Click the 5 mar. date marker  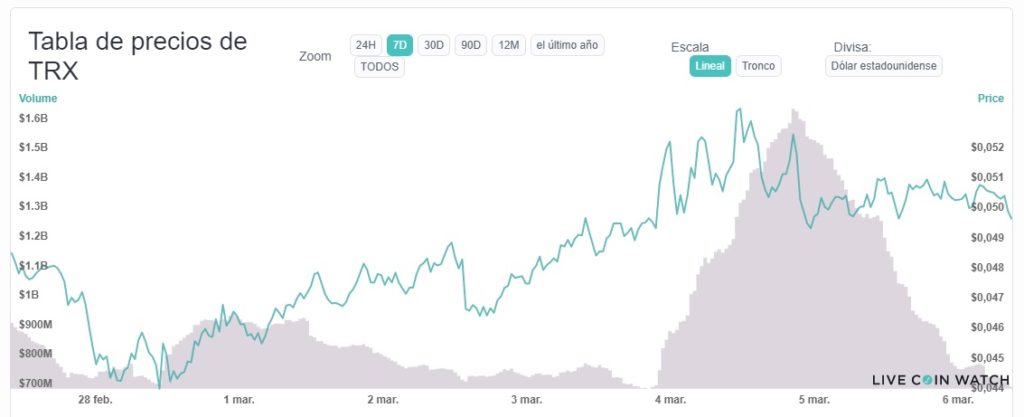(813, 400)
